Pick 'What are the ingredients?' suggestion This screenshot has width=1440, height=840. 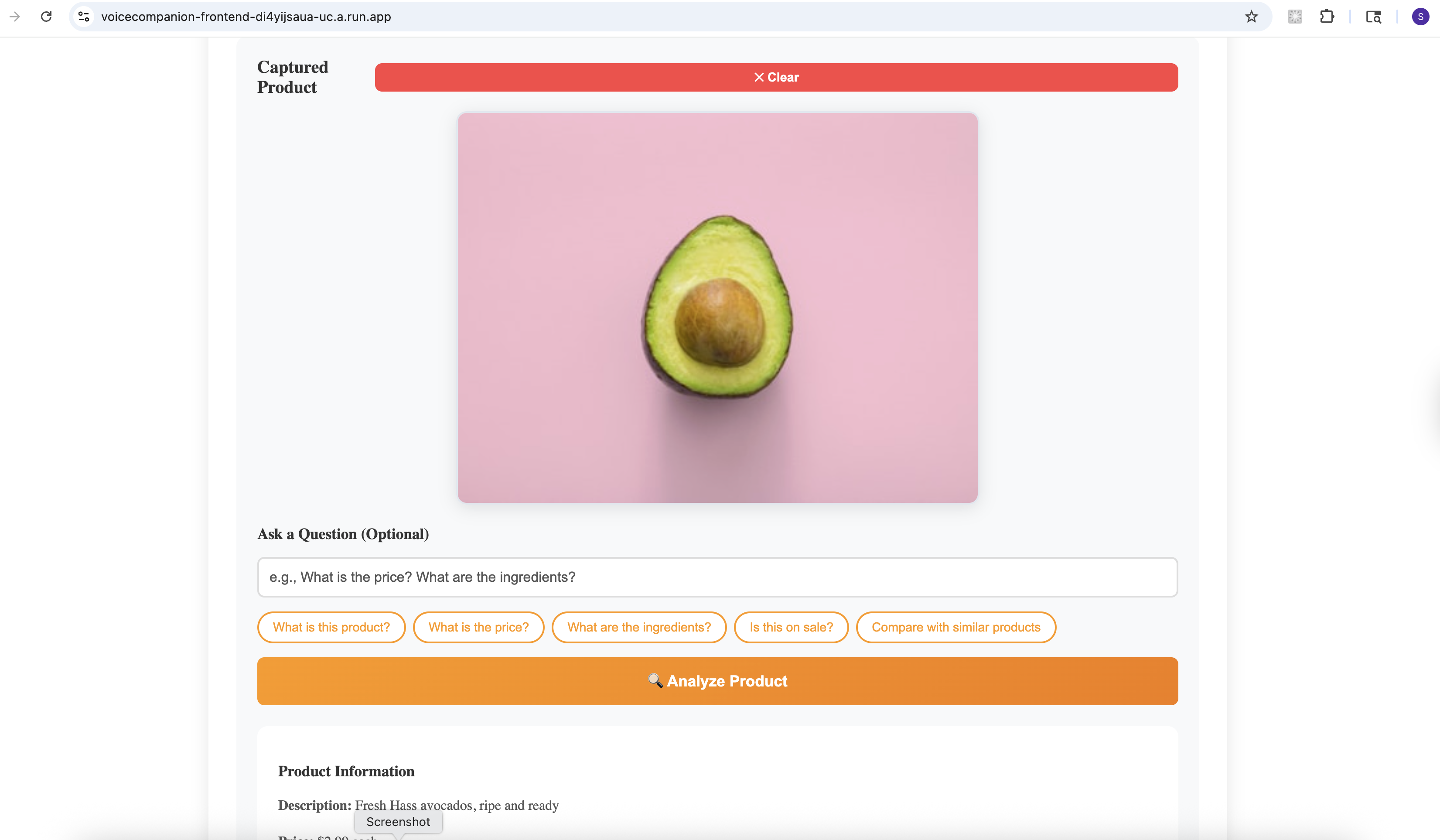pos(639,627)
